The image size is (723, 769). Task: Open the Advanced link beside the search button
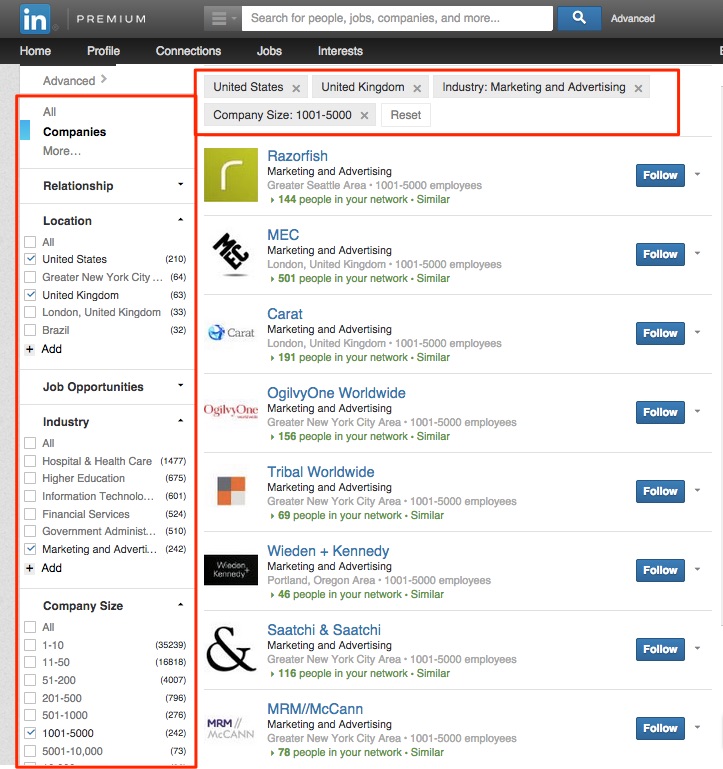click(633, 19)
